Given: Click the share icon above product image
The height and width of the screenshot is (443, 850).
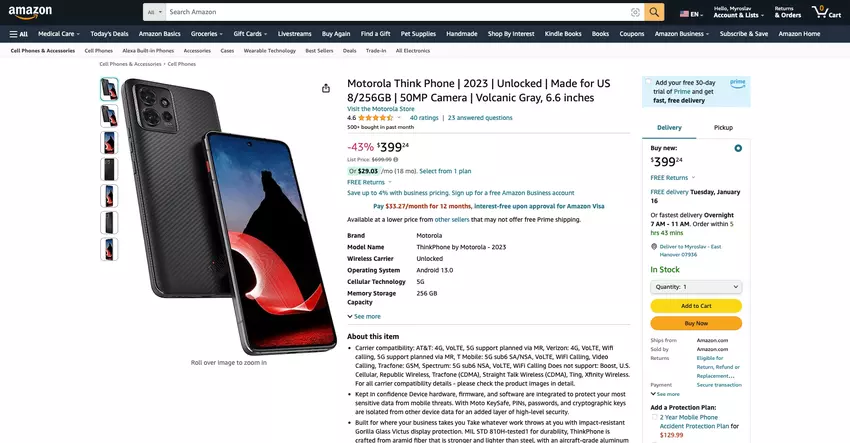Looking at the screenshot, I should [x=326, y=88].
